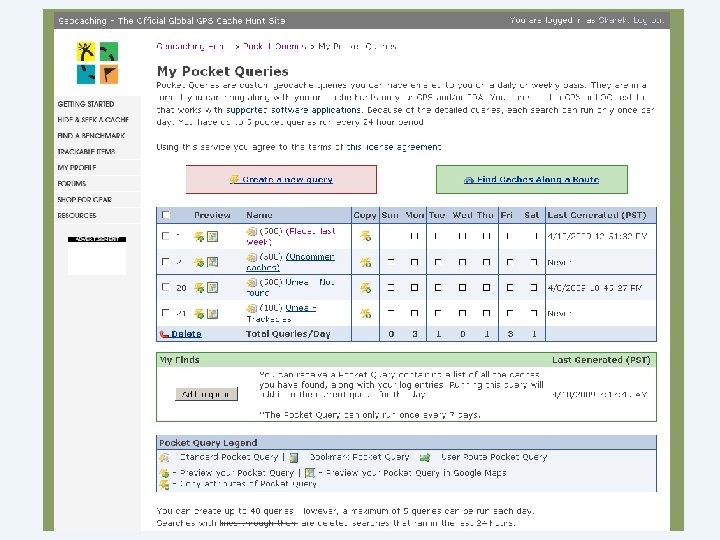Viewport: 720px width, 540px height.
Task: Open Trackable Items in the sidebar
Action: coord(86,152)
